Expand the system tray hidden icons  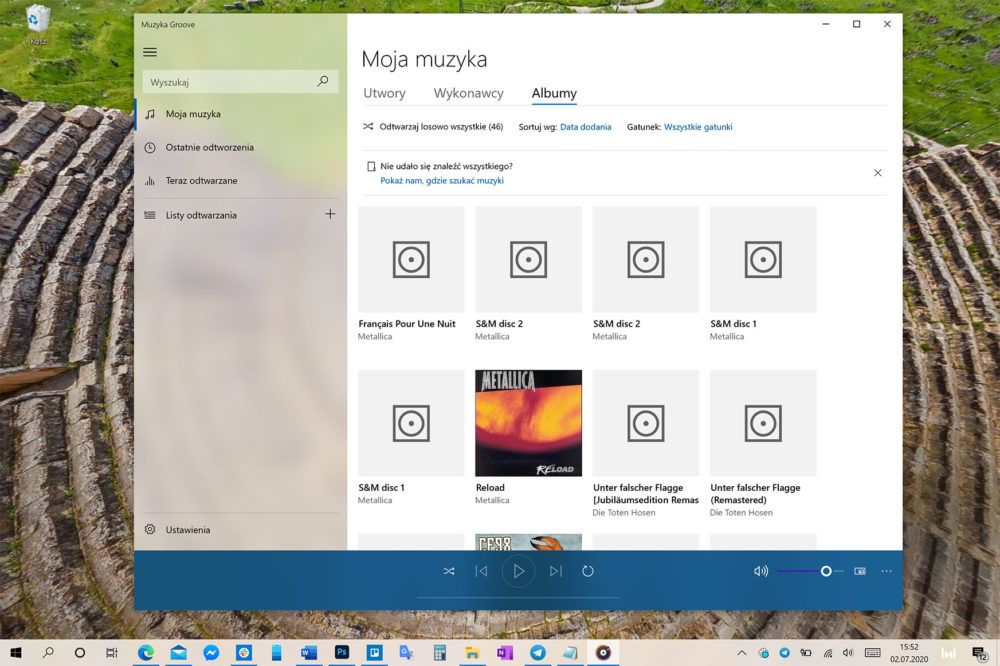coord(742,653)
